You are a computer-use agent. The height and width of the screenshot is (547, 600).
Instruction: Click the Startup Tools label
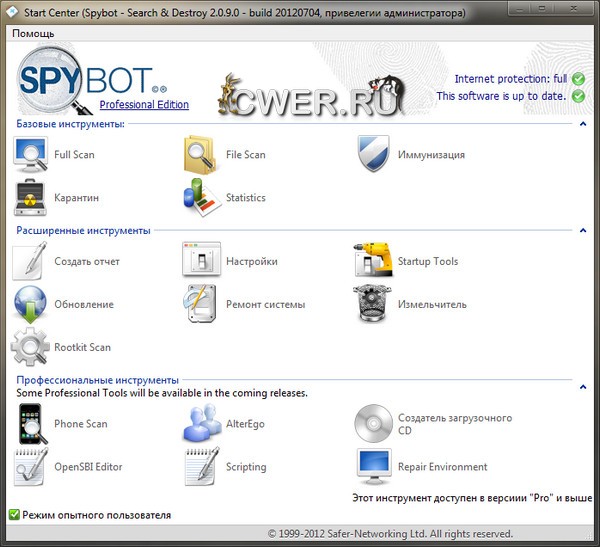[428, 261]
